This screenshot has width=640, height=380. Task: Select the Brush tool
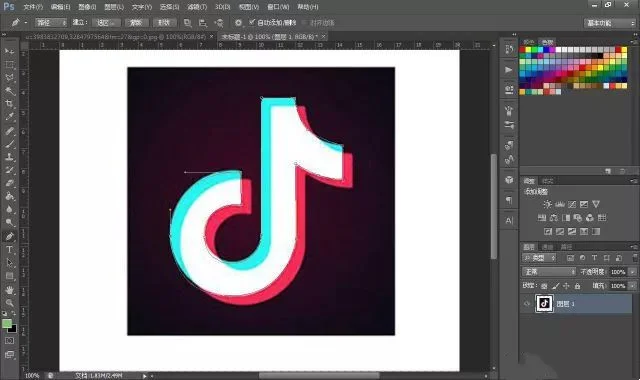pos(9,144)
